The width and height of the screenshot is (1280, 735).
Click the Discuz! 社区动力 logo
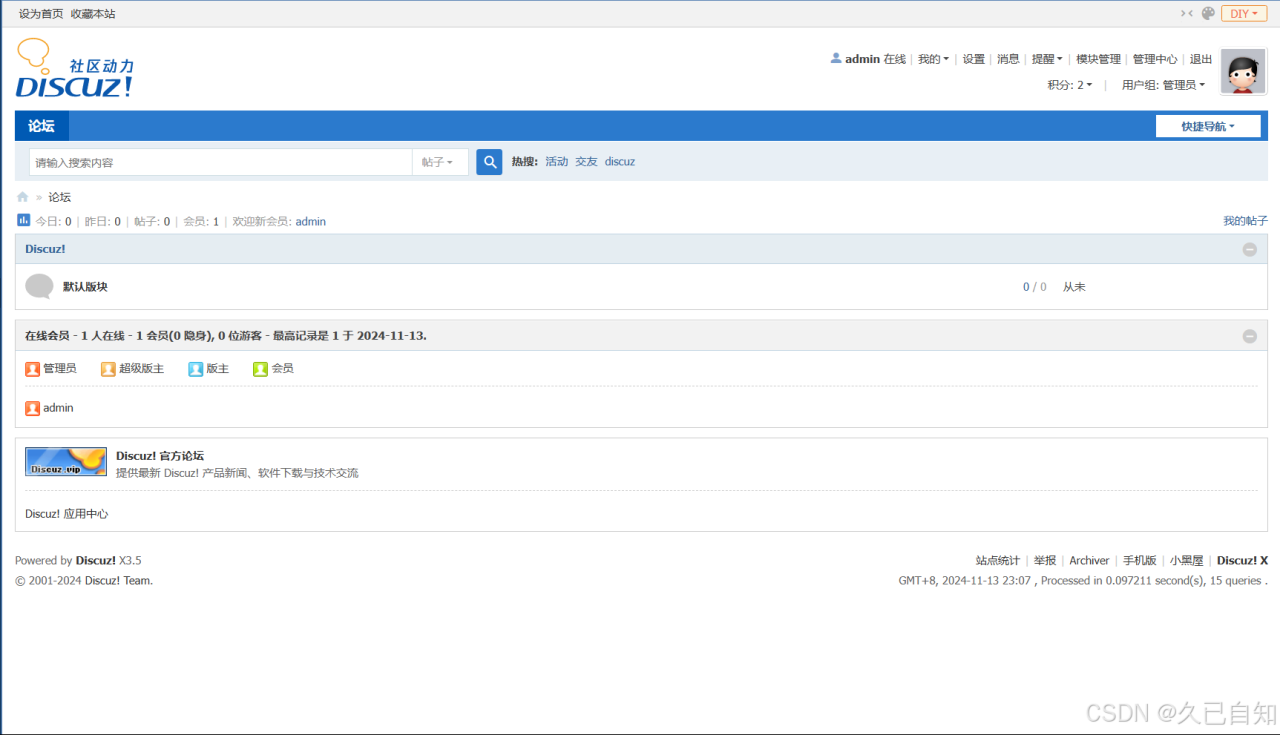[x=74, y=68]
